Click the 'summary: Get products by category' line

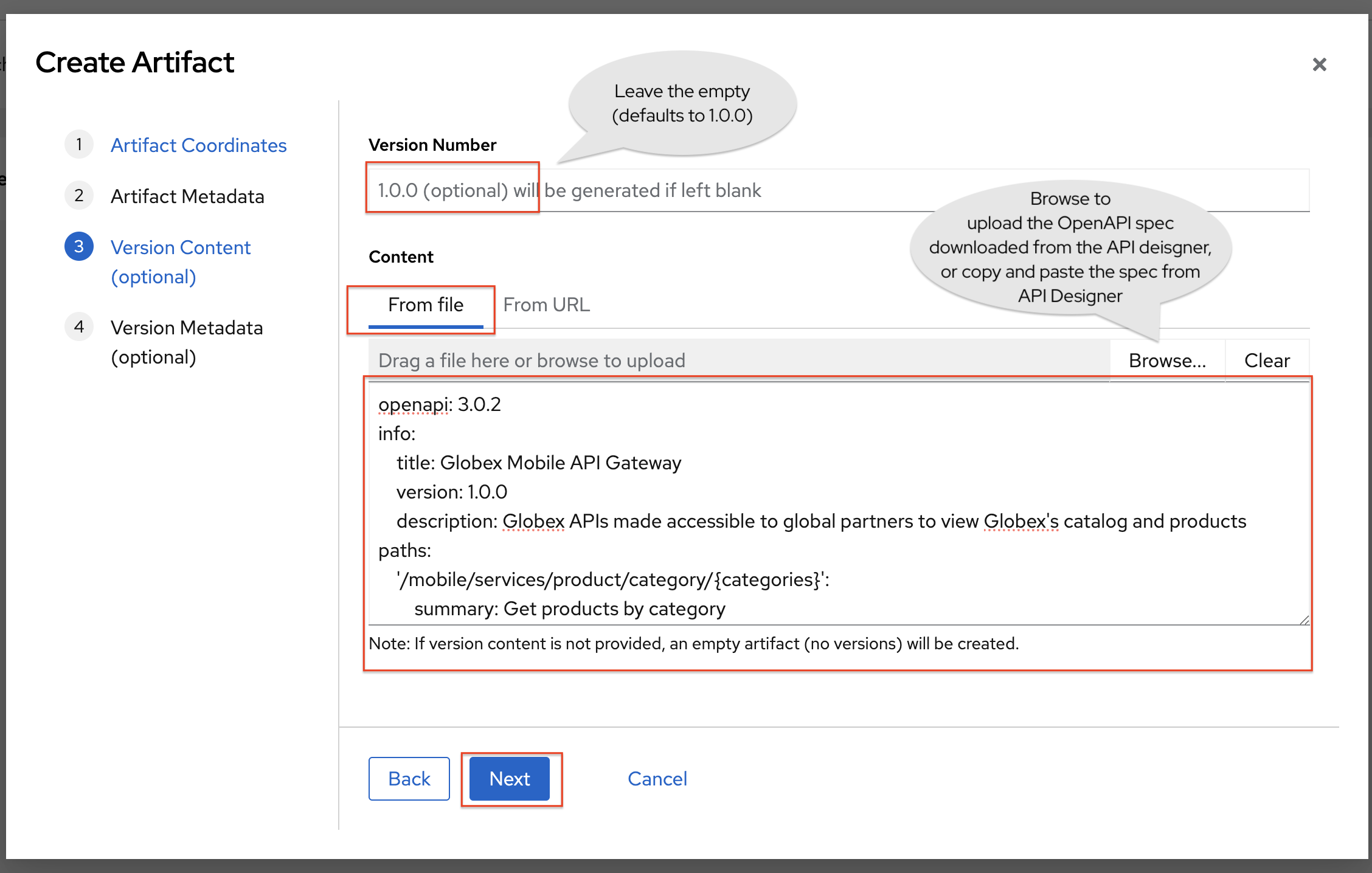tap(570, 609)
